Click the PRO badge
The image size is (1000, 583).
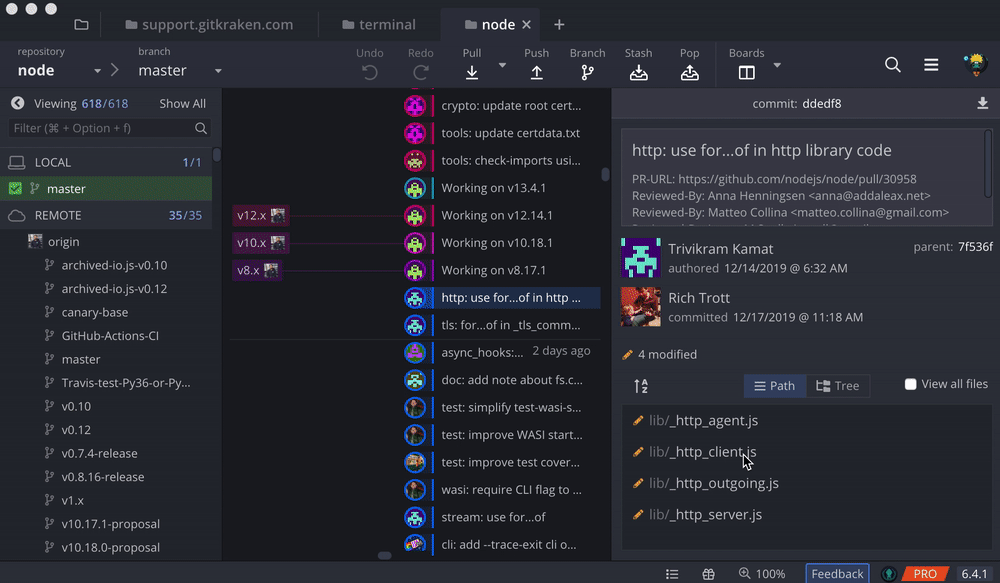pyautogui.click(x=925, y=574)
